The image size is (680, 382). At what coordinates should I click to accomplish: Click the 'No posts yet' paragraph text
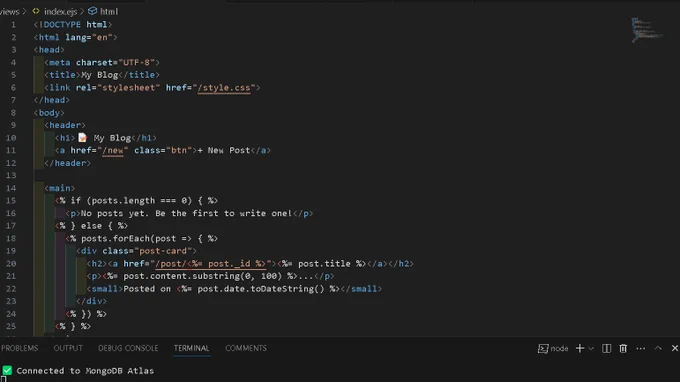[186, 213]
